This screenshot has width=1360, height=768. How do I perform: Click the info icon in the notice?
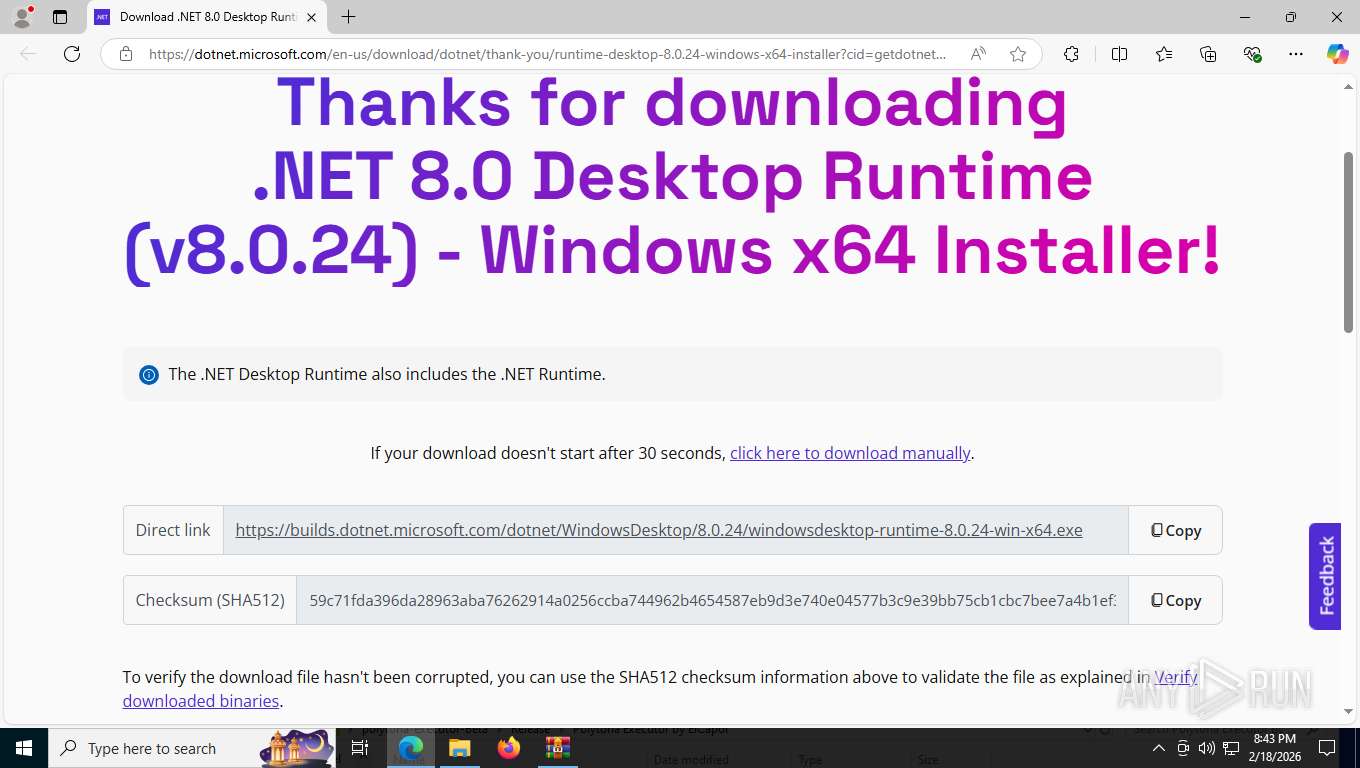click(x=149, y=375)
